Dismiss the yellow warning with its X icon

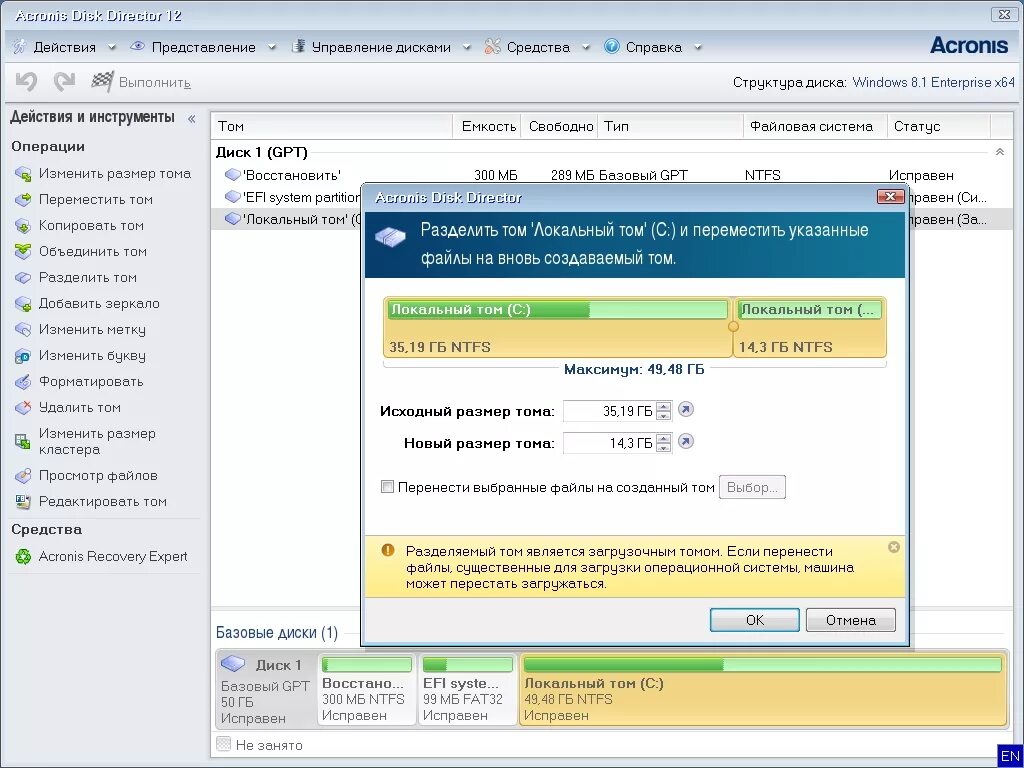coord(894,547)
